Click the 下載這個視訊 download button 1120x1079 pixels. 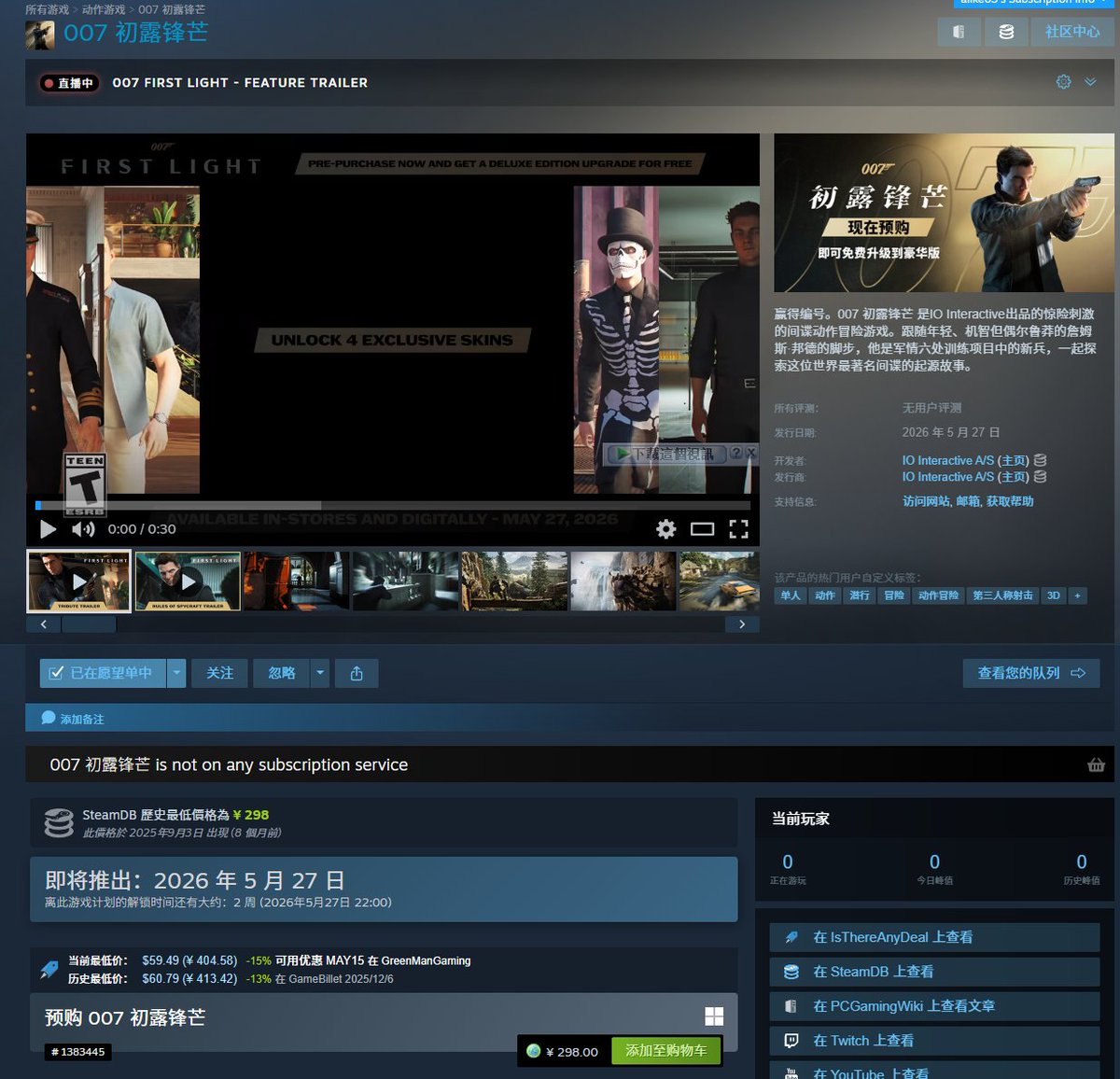click(x=666, y=454)
